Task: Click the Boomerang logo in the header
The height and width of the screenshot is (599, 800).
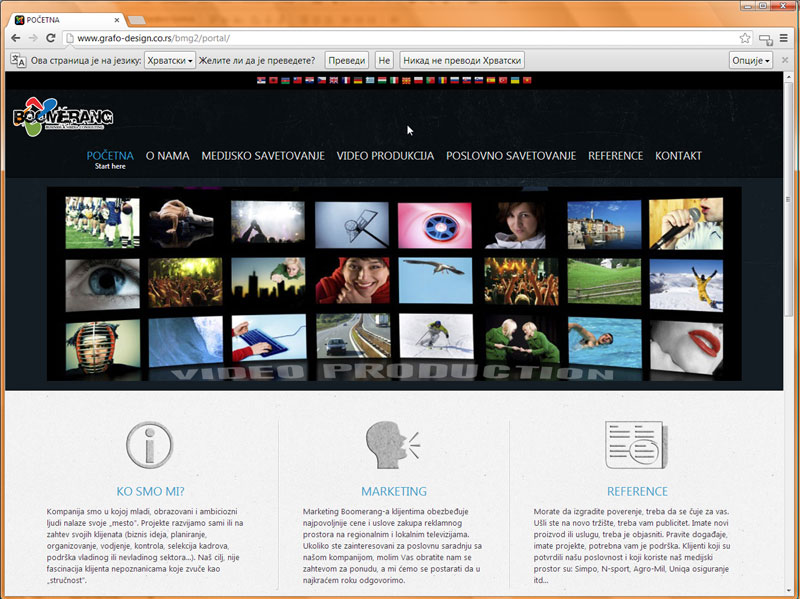Action: (x=63, y=116)
